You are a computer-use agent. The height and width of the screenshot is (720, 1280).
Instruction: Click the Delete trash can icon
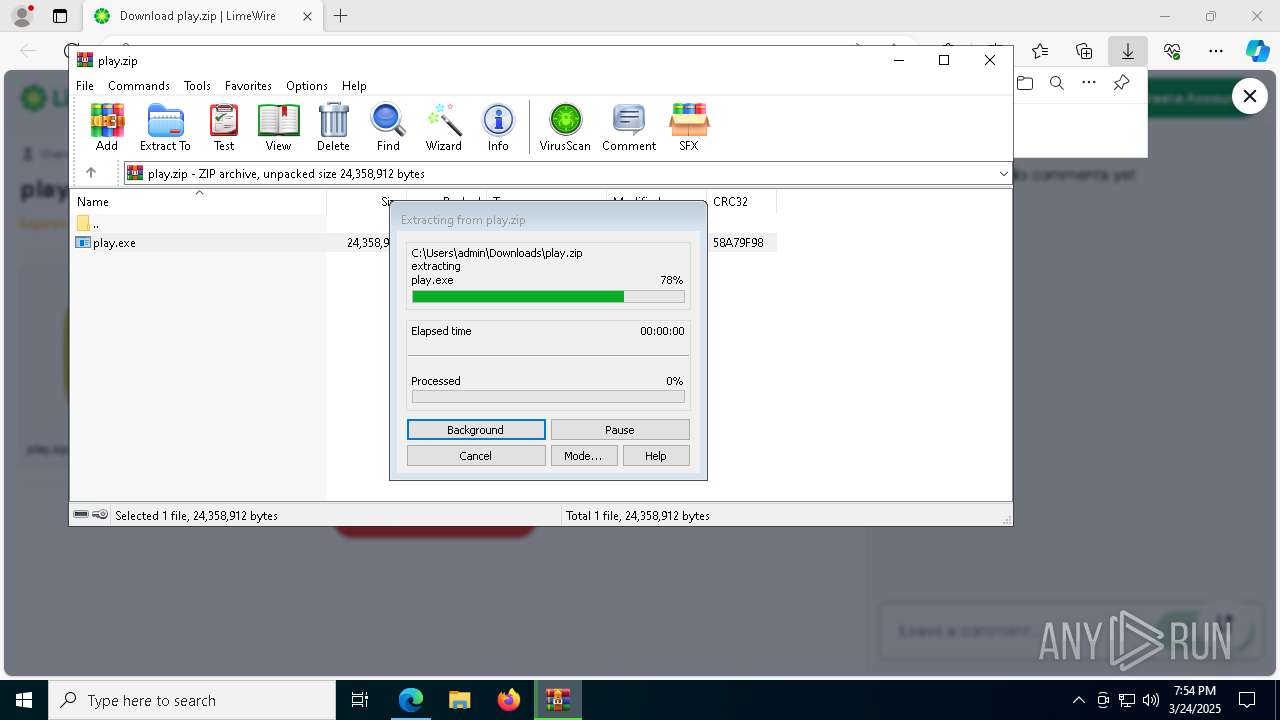333,127
